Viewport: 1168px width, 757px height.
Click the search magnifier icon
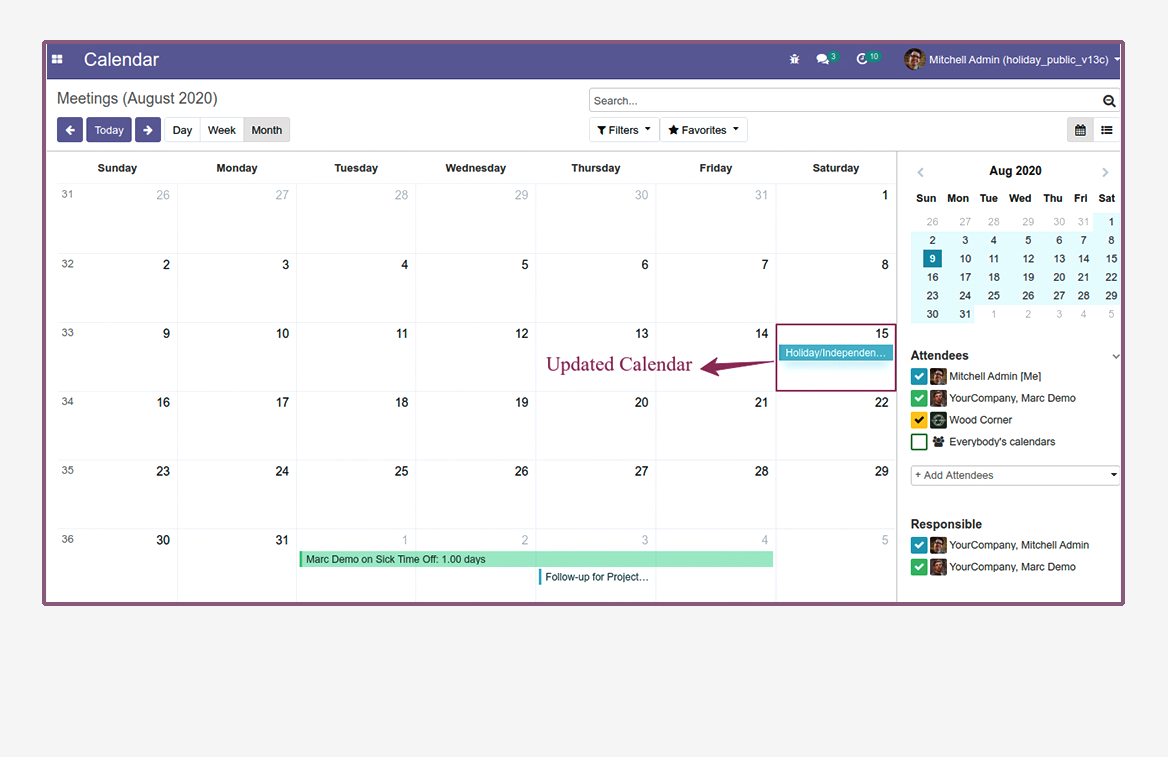(1108, 101)
